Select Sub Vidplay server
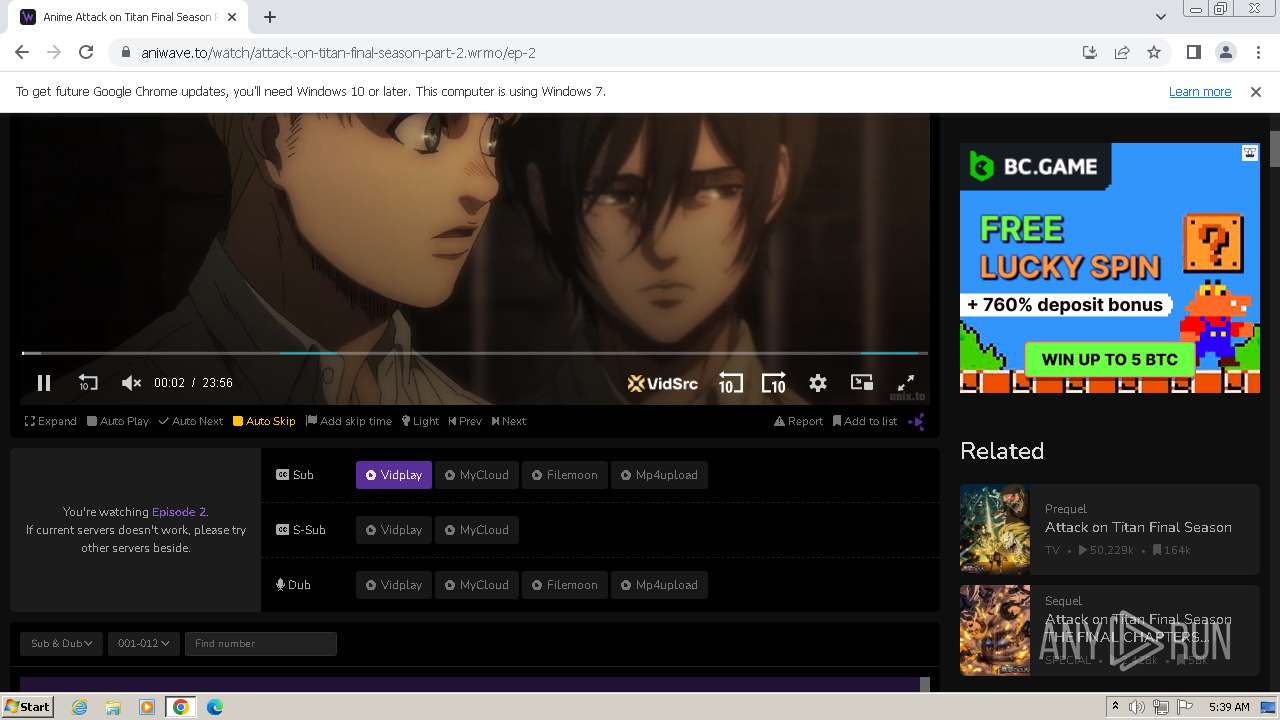This screenshot has height=720, width=1280. coord(394,475)
